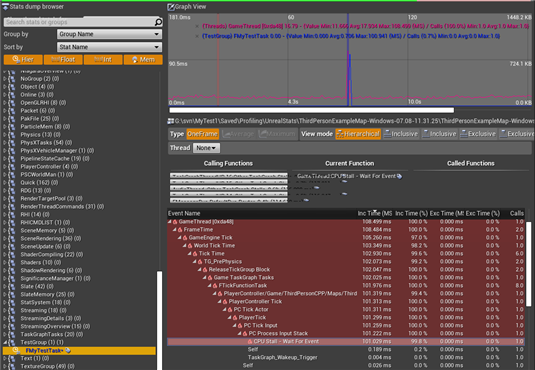The image size is (535, 370).
Task: Select the PhysXTasks group
Action: click(x=46, y=143)
